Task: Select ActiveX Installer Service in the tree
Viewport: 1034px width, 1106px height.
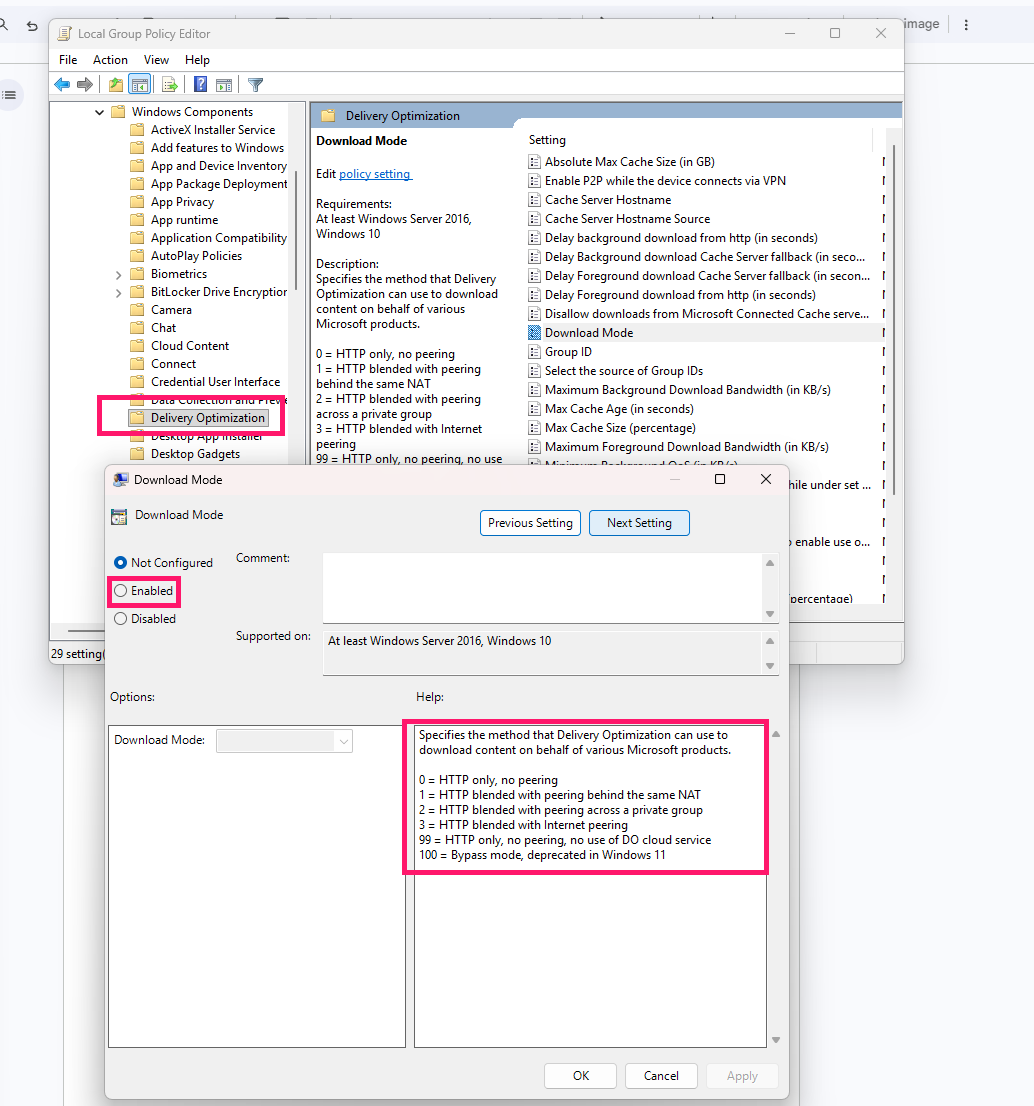Action: click(x=213, y=130)
